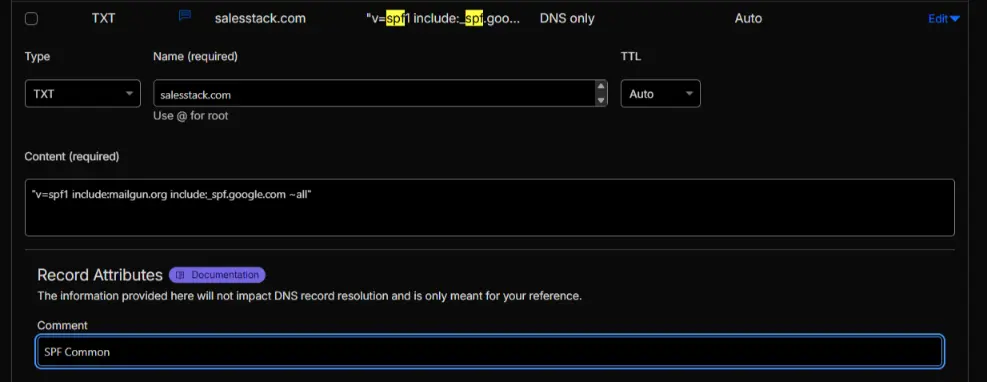Screen dimensions: 987x382
Task: Open the Type dropdown showing TXT
Action: point(82,94)
